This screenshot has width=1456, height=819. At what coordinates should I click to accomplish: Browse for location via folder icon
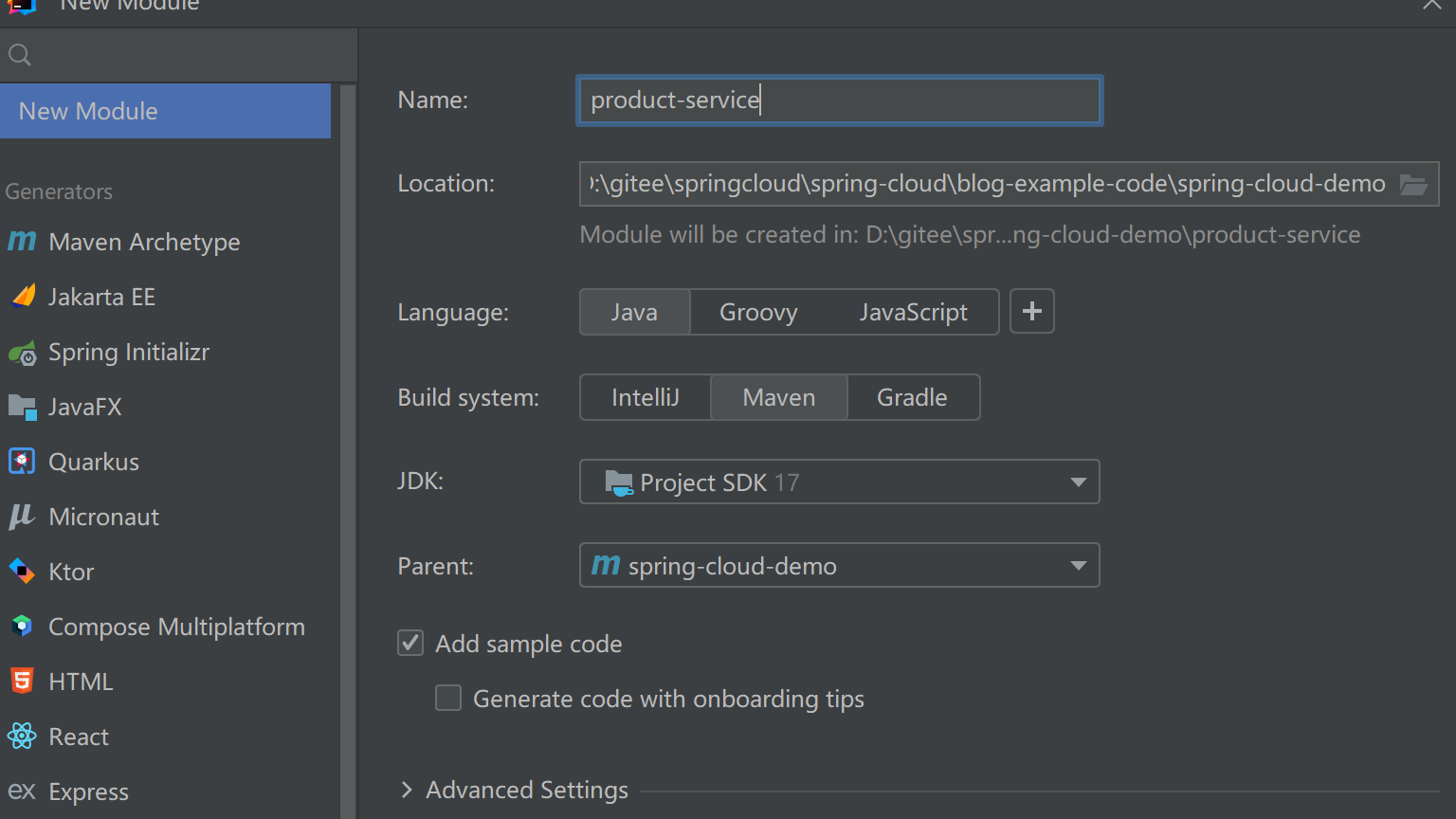(x=1413, y=184)
